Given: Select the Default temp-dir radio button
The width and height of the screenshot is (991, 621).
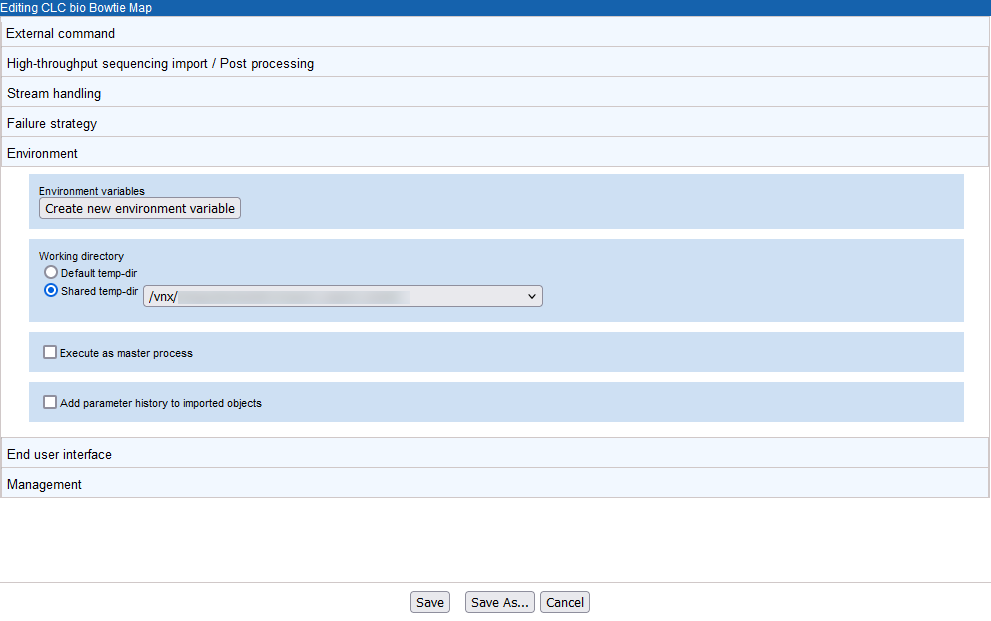Looking at the screenshot, I should tap(51, 272).
